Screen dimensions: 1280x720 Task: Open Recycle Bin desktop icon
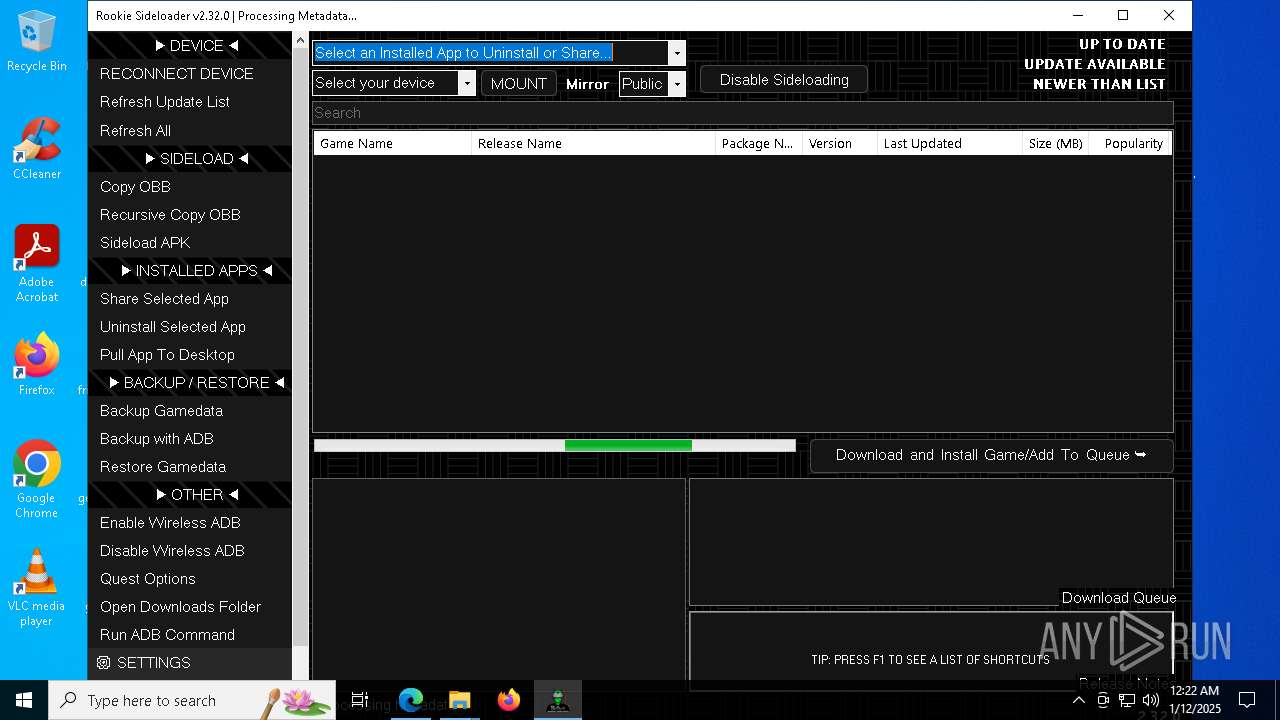37,42
